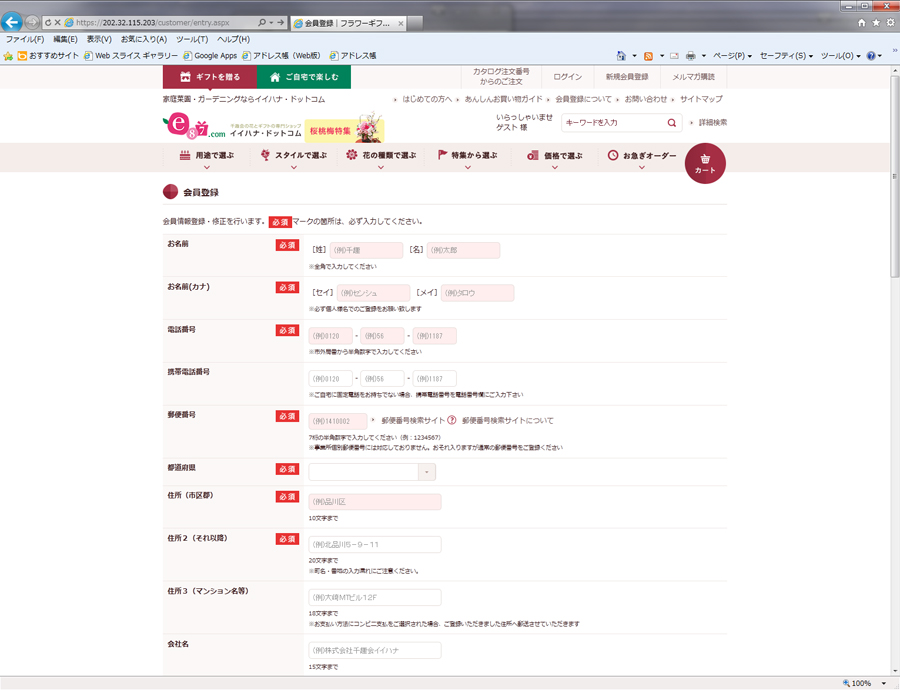Click the browser back arrow button

[13, 21]
